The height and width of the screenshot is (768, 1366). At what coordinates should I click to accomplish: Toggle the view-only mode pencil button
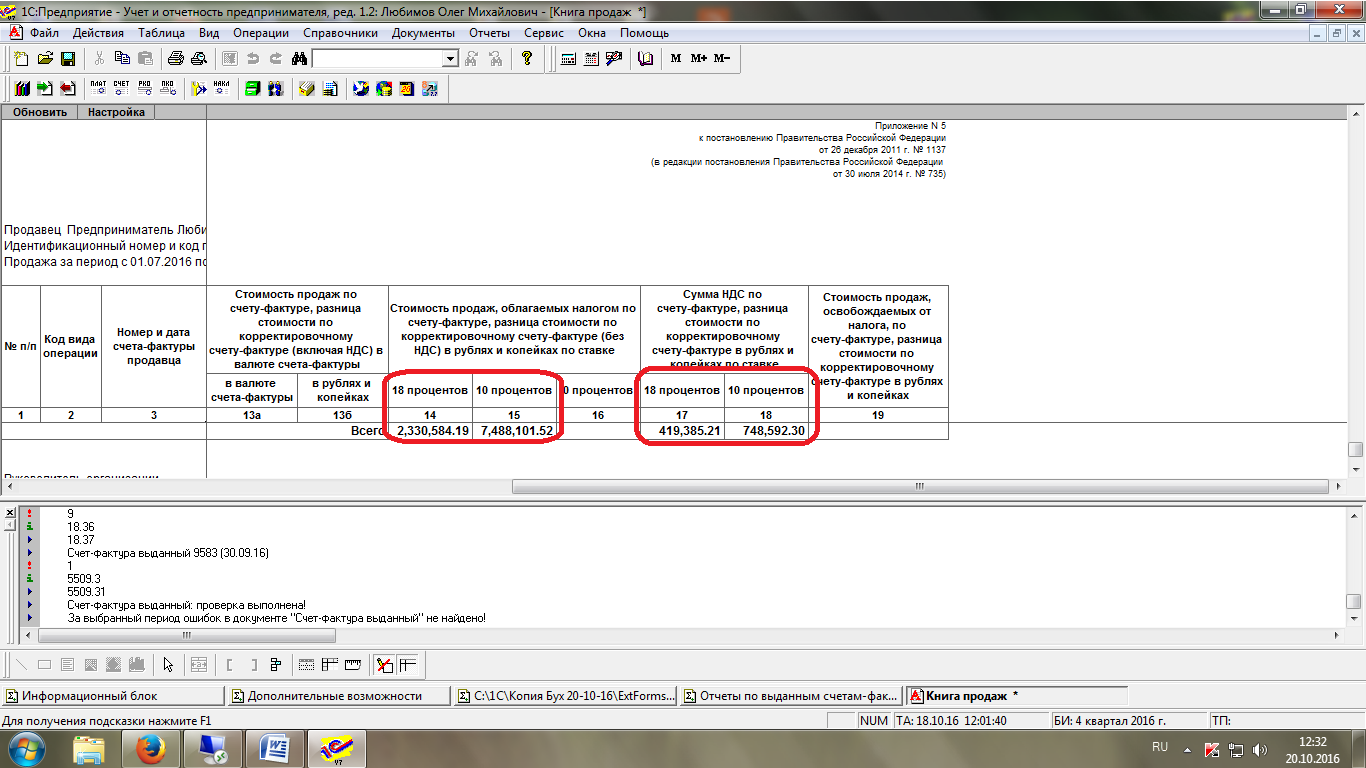383,664
